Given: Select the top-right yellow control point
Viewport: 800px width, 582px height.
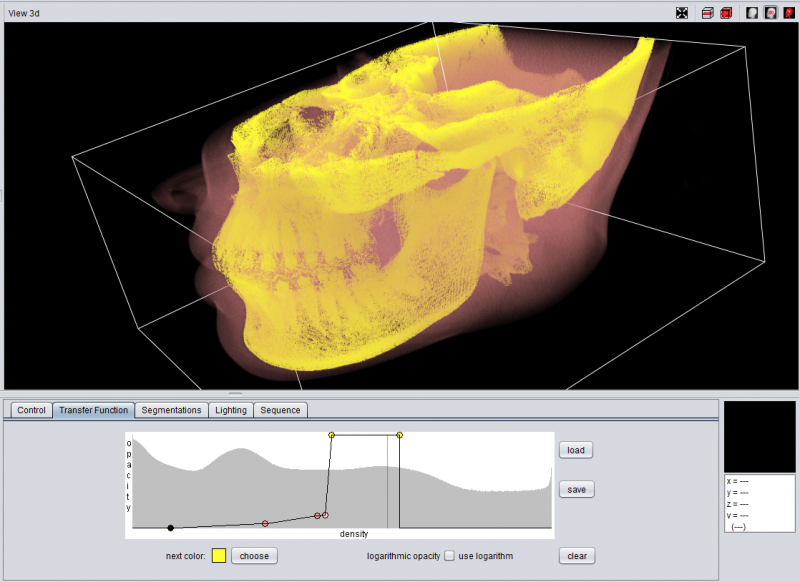Looking at the screenshot, I should click(400, 435).
